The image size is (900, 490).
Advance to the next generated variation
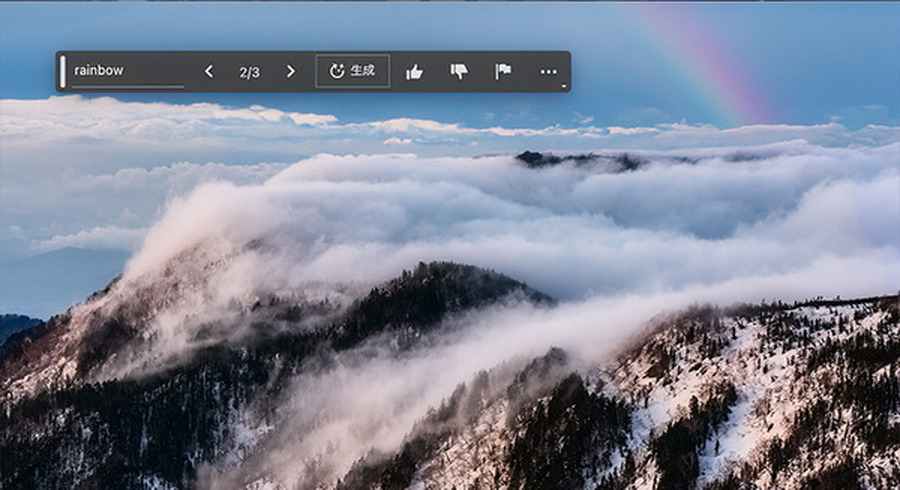[291, 71]
